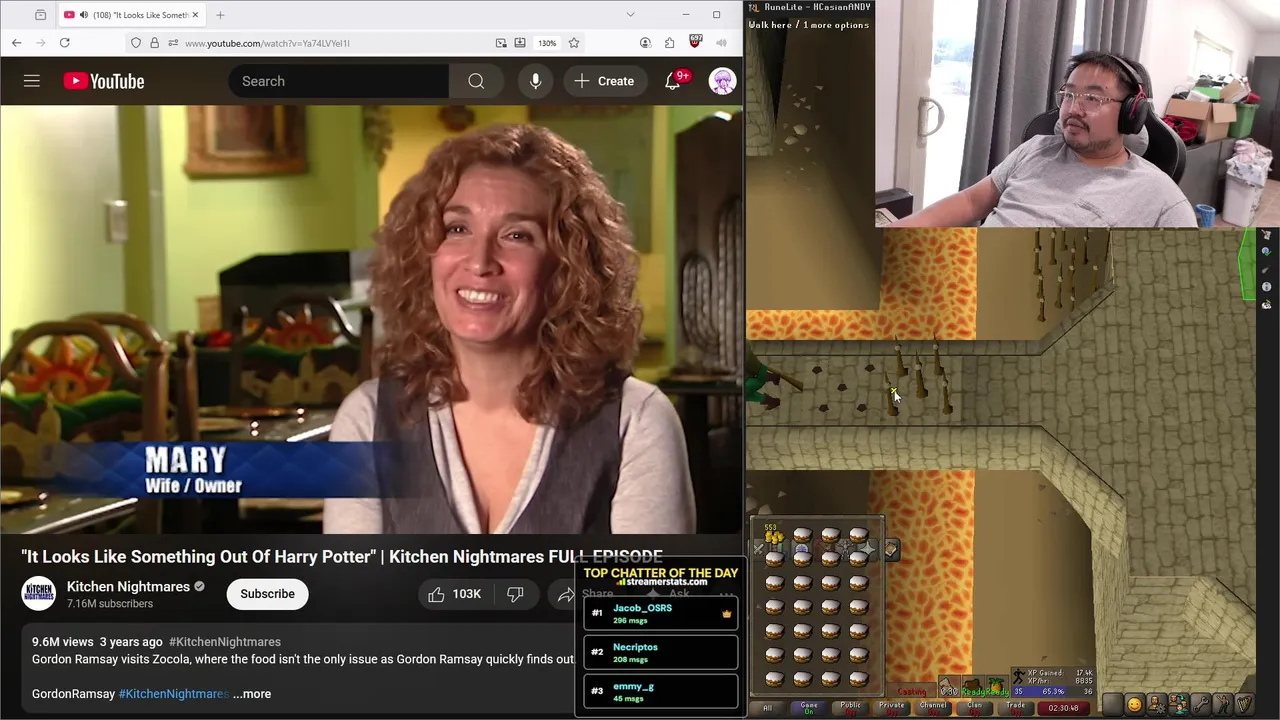Image resolution: width=1280 pixels, height=720 pixels.
Task: Expand the video description with ...more
Action: coord(252,693)
